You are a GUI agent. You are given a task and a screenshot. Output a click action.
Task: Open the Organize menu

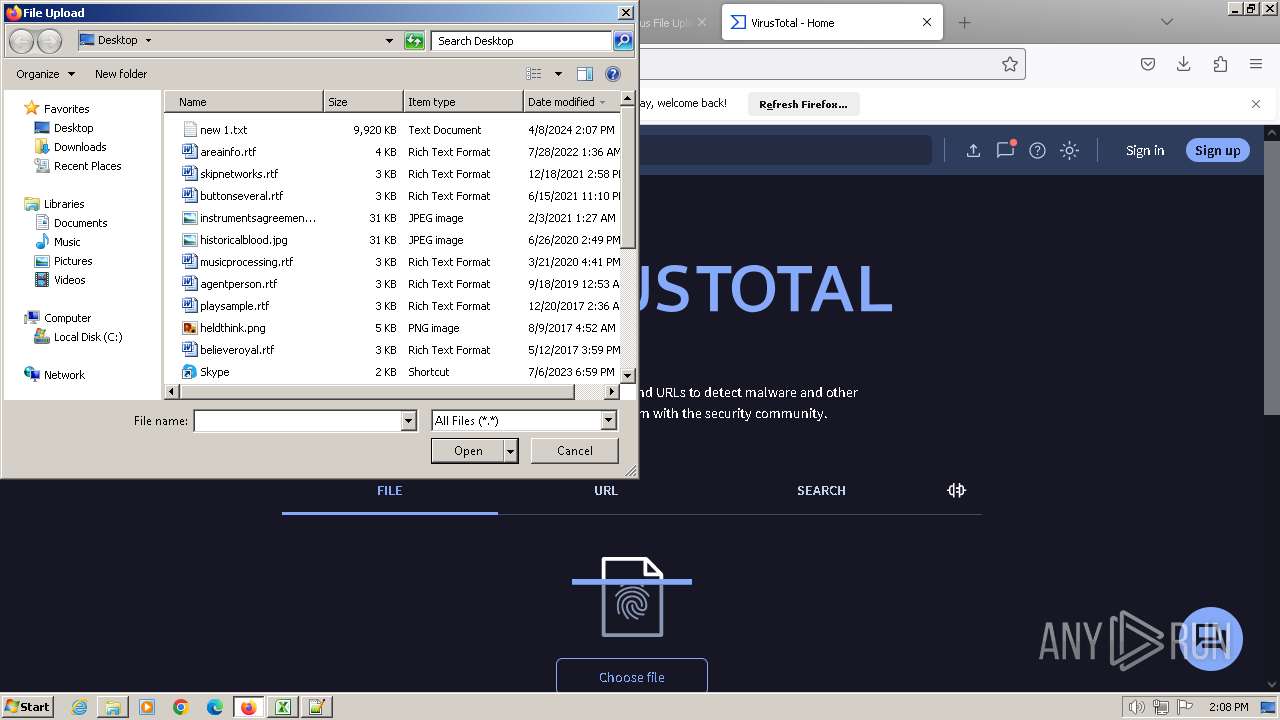coord(45,74)
